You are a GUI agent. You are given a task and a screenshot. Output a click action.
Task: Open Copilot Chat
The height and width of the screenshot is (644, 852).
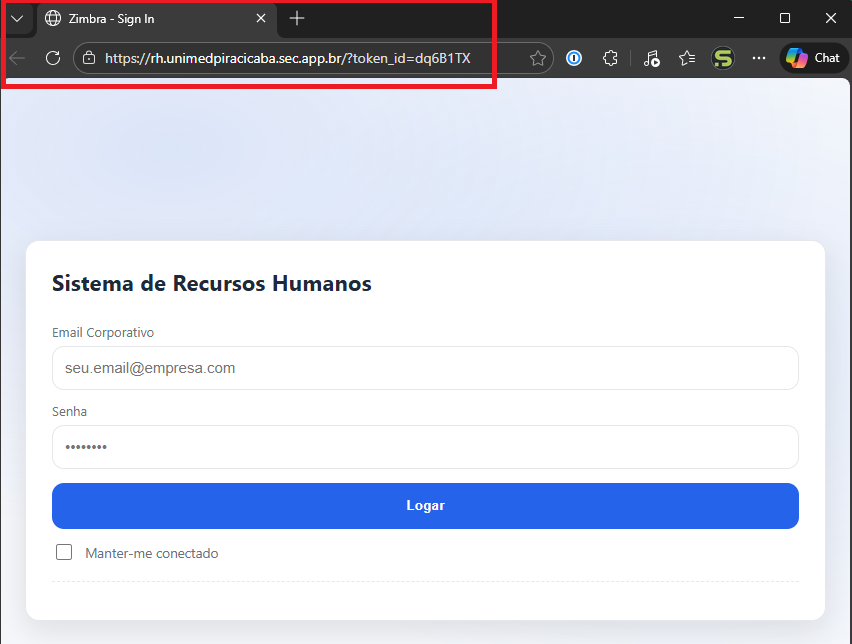coord(812,58)
